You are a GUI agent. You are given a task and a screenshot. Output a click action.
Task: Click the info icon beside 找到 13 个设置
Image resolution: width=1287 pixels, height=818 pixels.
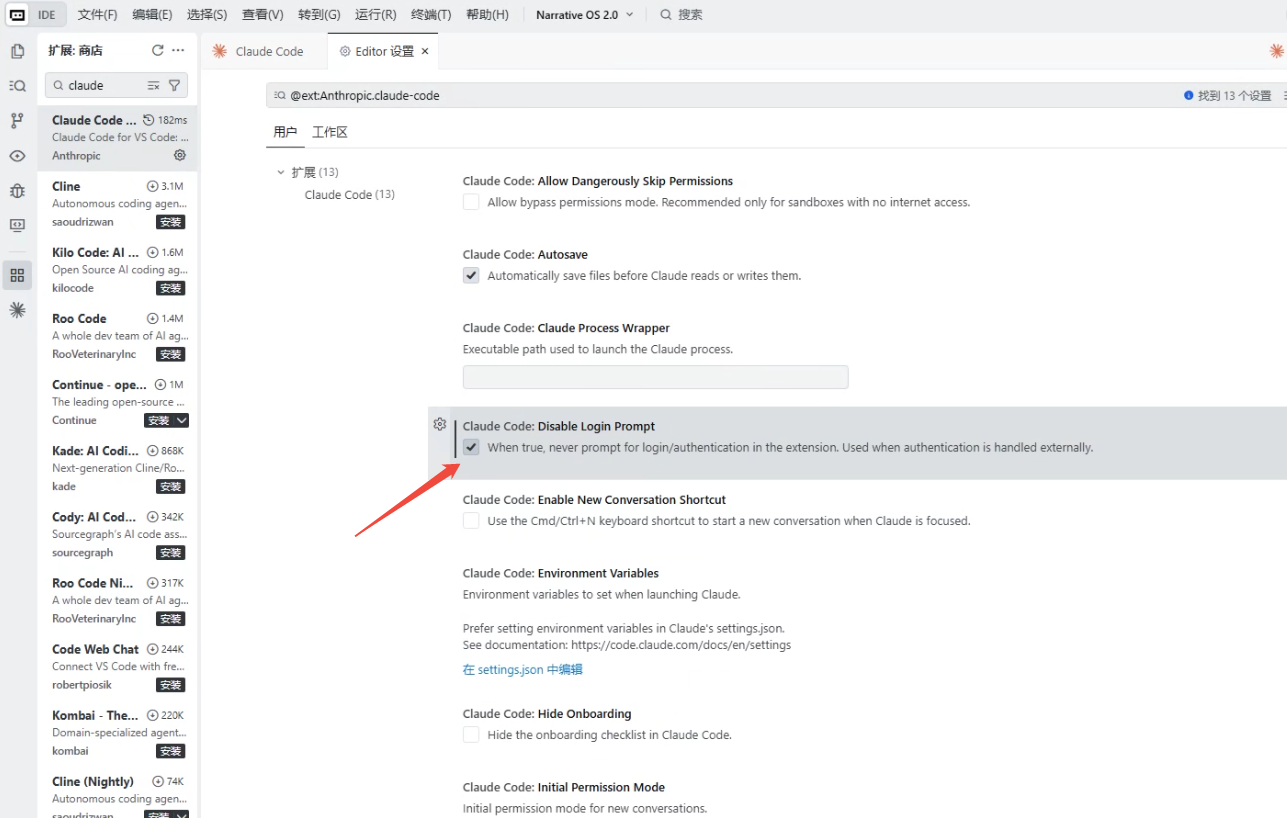(x=1189, y=96)
